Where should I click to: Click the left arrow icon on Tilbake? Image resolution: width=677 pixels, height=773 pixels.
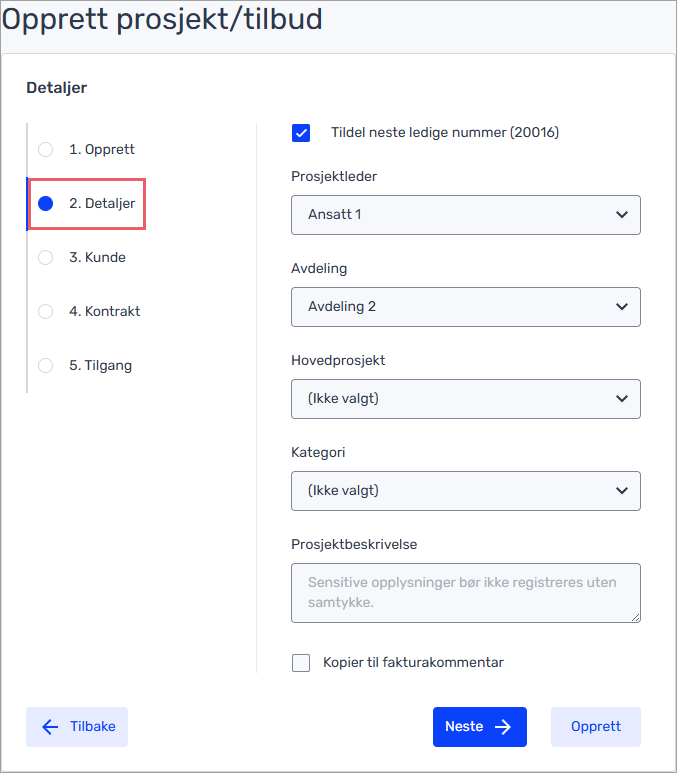click(x=50, y=727)
